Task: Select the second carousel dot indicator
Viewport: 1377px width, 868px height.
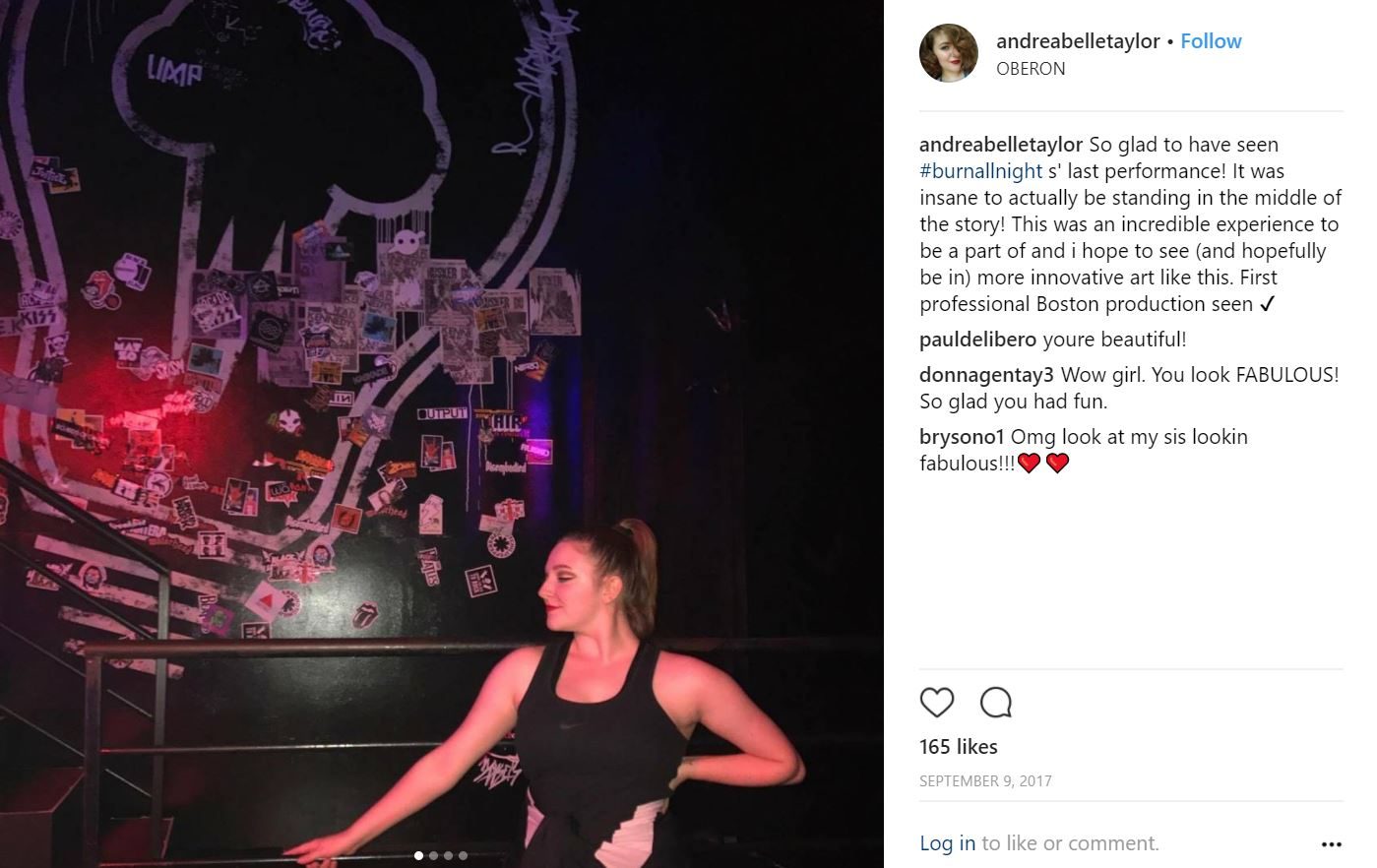Action: 433,855
